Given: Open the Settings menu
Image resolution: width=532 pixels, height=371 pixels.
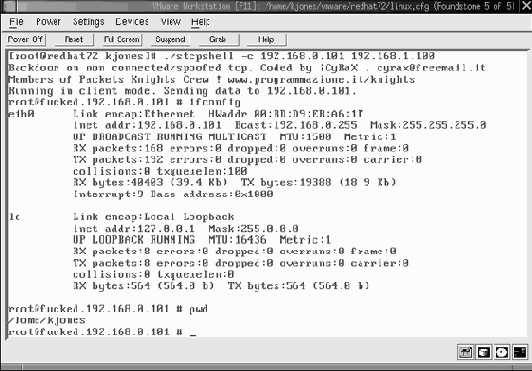Looking at the screenshot, I should (89, 22).
